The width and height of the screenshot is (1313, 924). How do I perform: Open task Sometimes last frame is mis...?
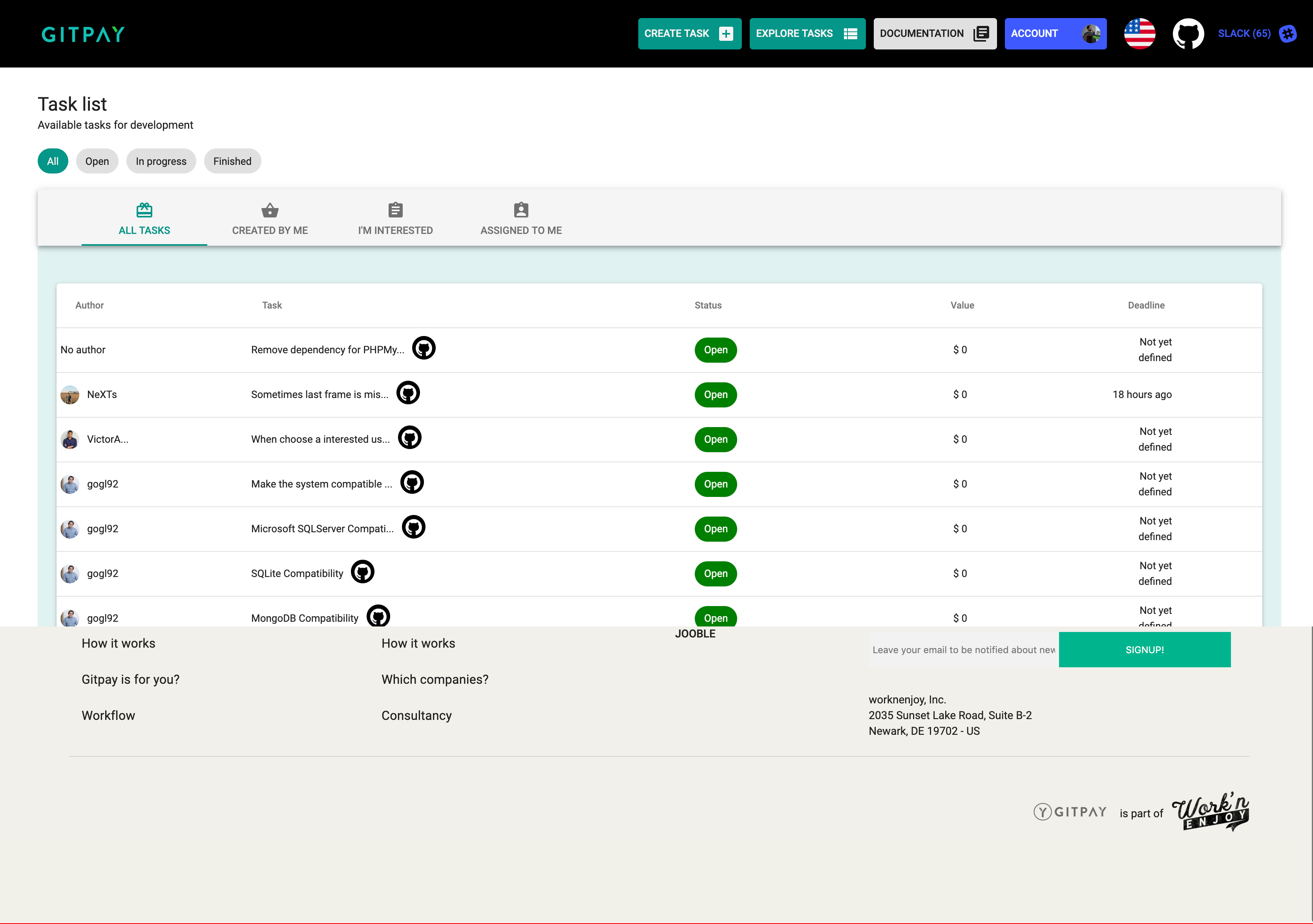(x=320, y=394)
